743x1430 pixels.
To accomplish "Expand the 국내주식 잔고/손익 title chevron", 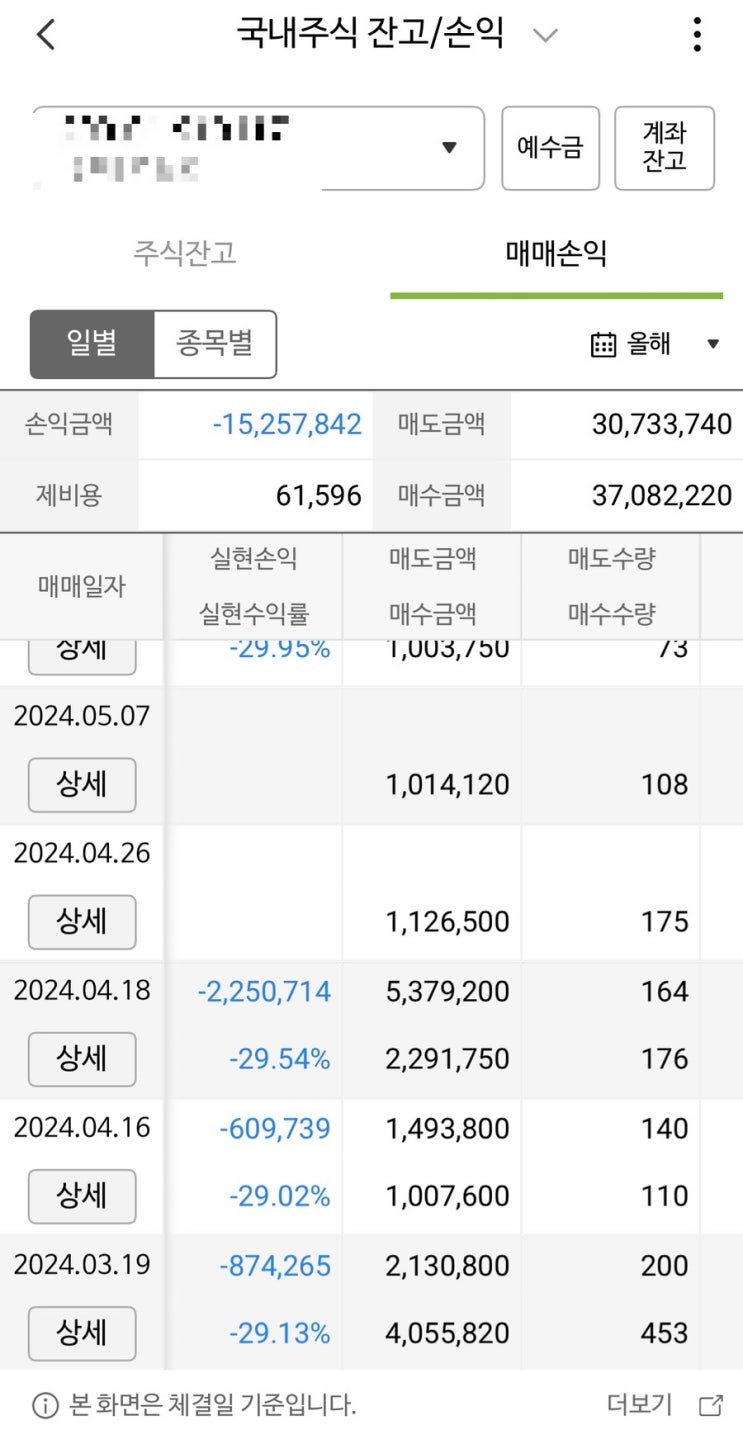I will click(x=545, y=36).
